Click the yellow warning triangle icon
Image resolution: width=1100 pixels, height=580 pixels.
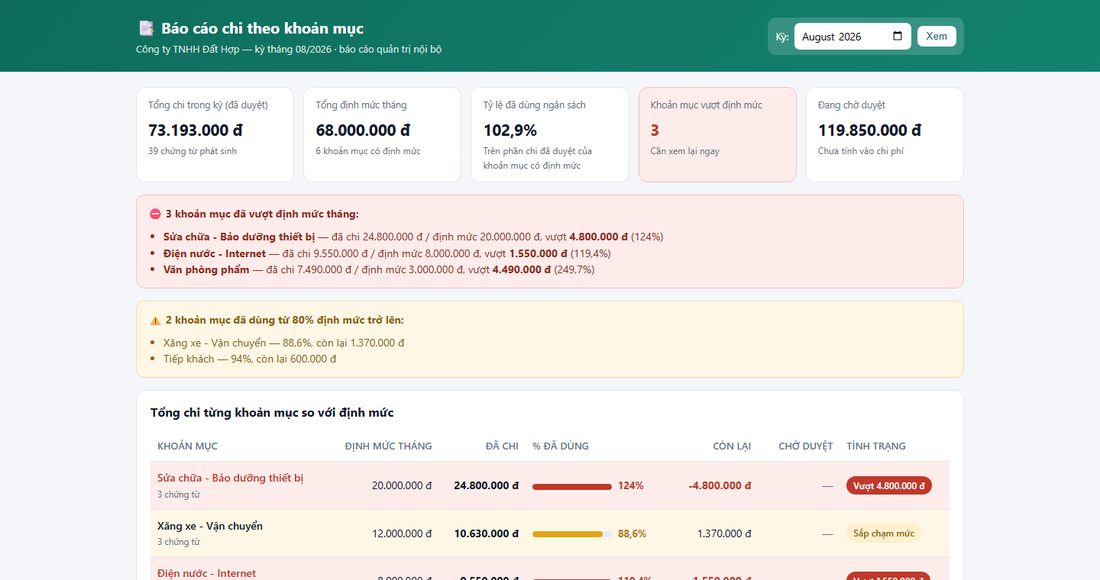click(155, 321)
